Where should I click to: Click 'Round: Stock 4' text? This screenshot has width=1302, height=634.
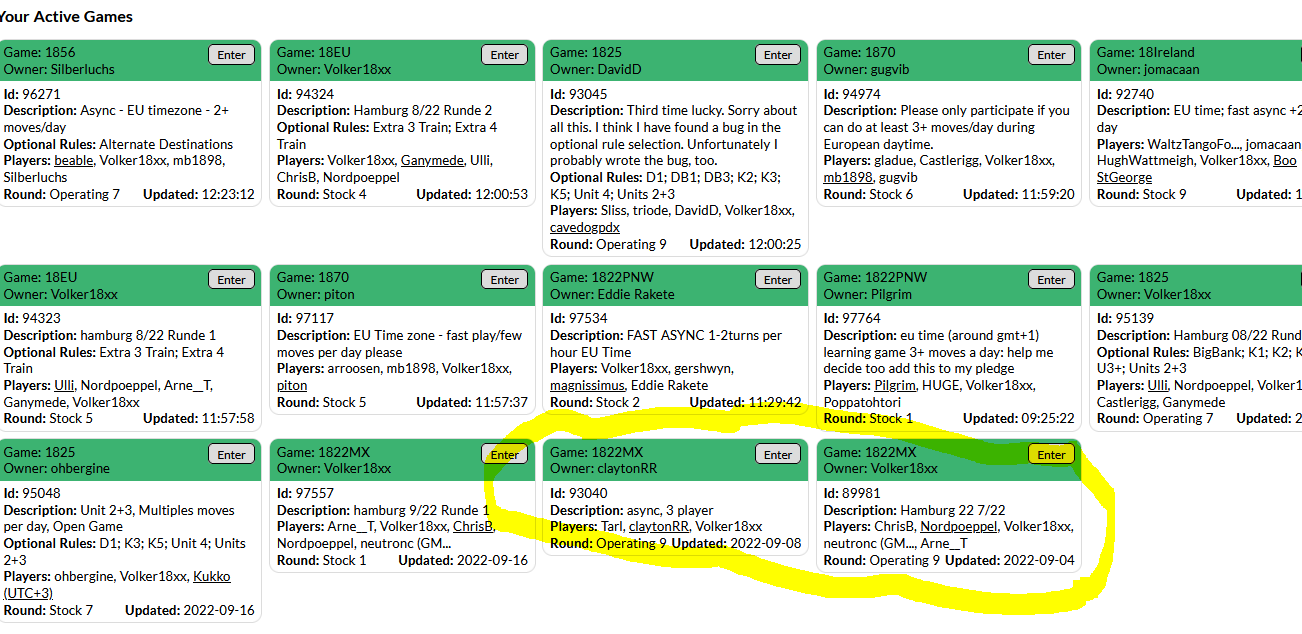point(322,195)
